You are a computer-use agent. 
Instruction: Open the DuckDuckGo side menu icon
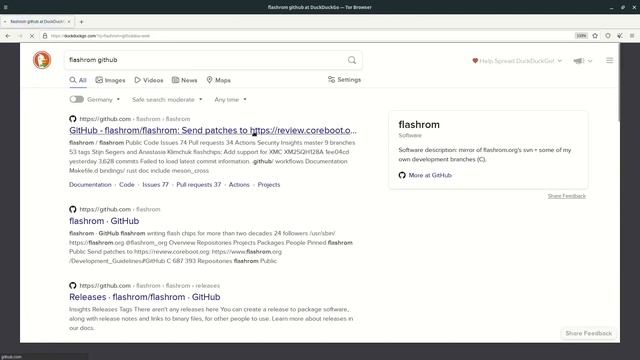coord(609,60)
